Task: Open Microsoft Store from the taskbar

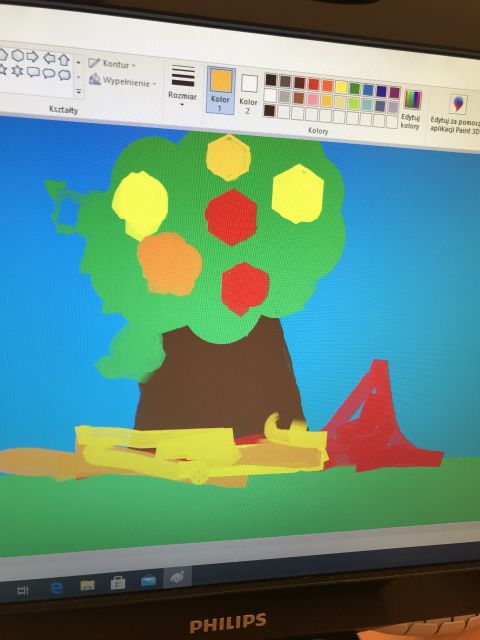Action: tap(118, 582)
